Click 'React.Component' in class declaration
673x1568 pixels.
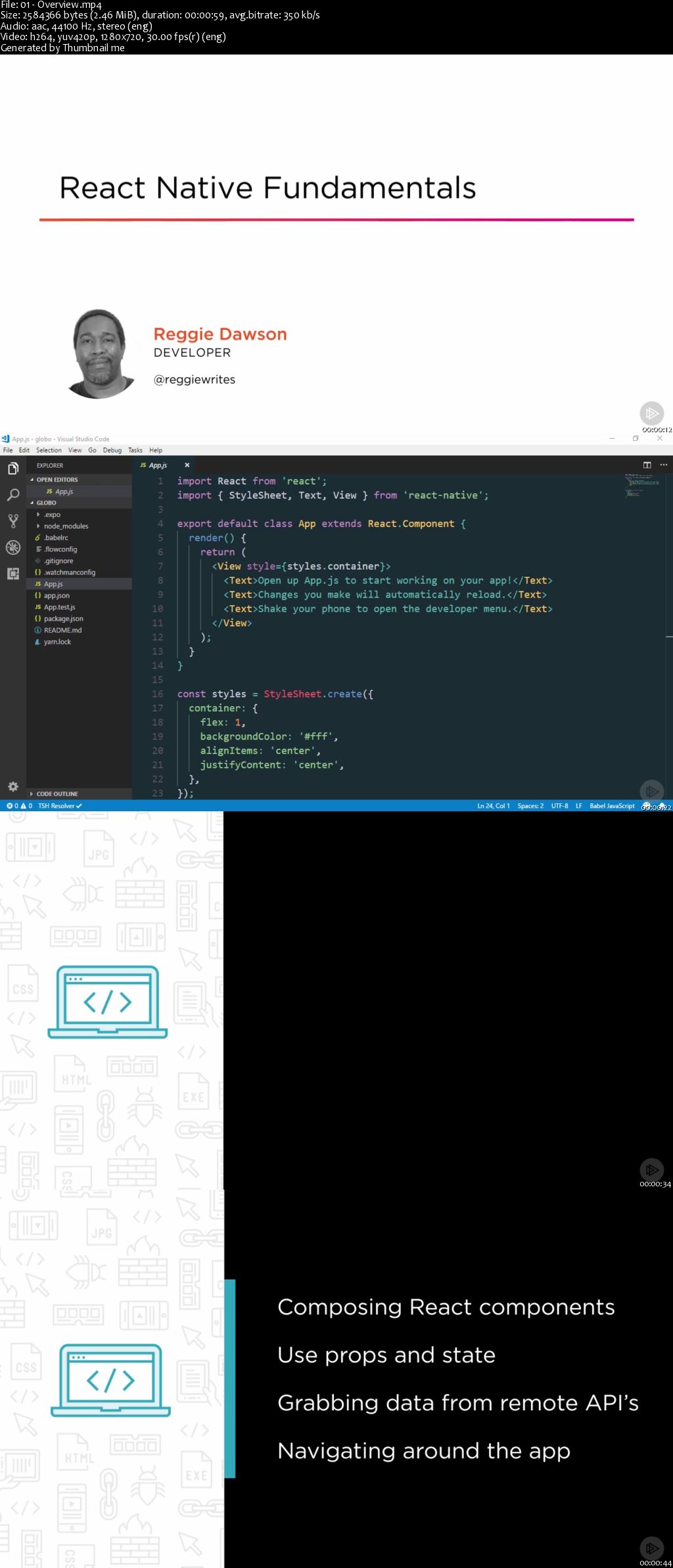411,524
